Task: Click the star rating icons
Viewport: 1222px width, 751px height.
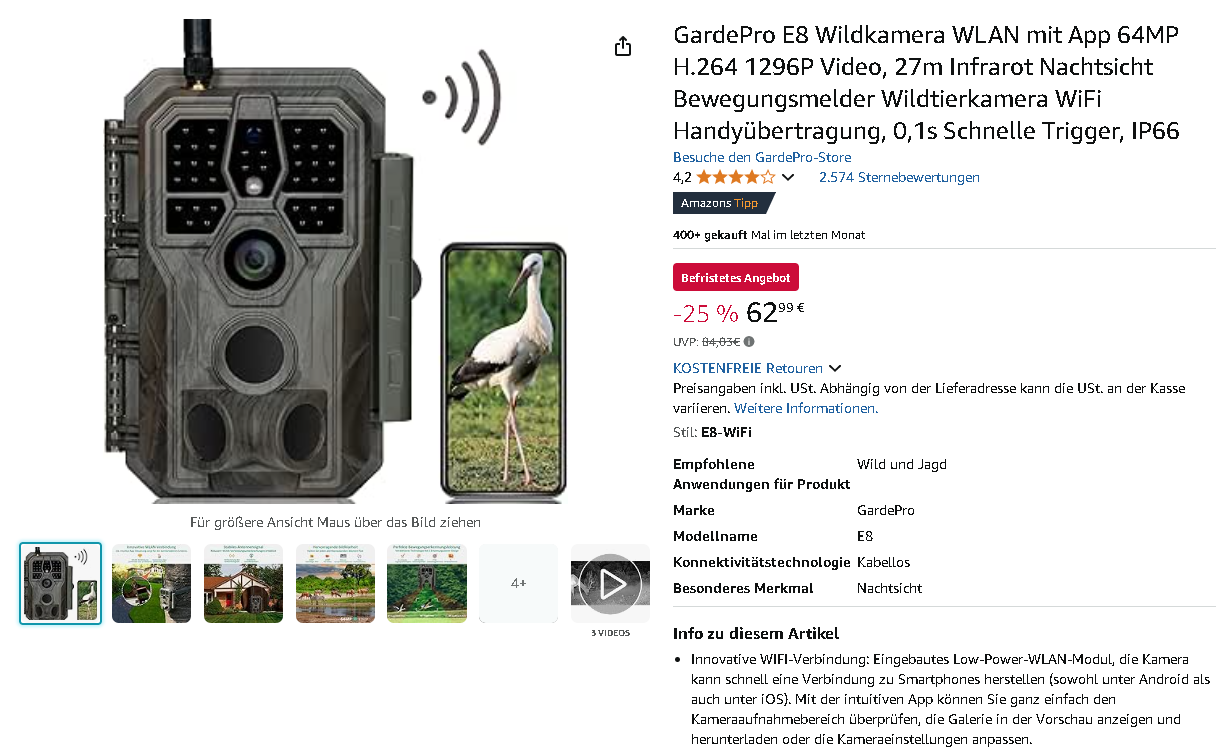Action: (x=735, y=177)
